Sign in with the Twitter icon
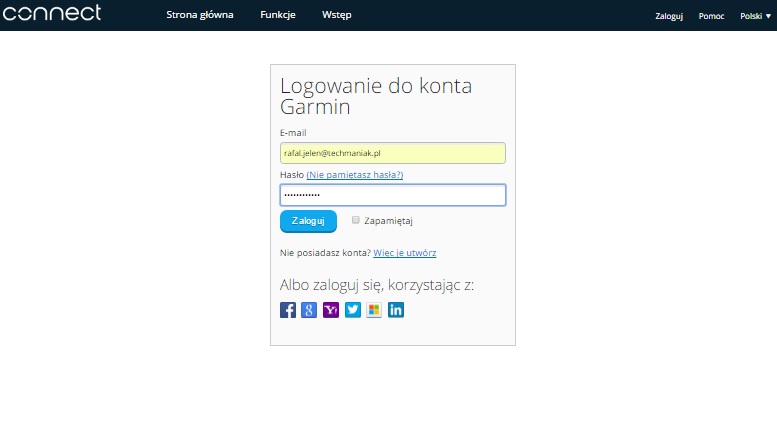 [353, 310]
